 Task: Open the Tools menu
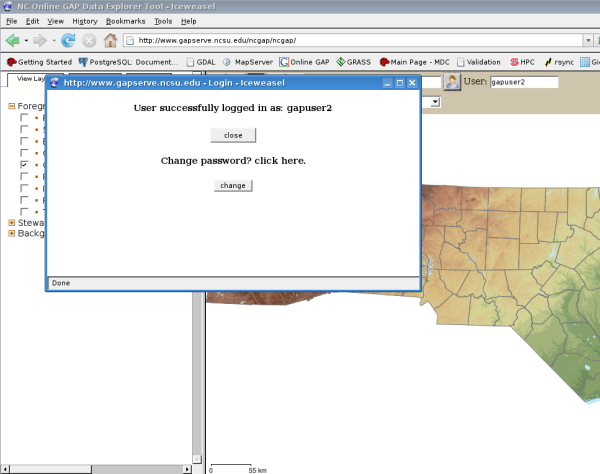[x=163, y=21]
